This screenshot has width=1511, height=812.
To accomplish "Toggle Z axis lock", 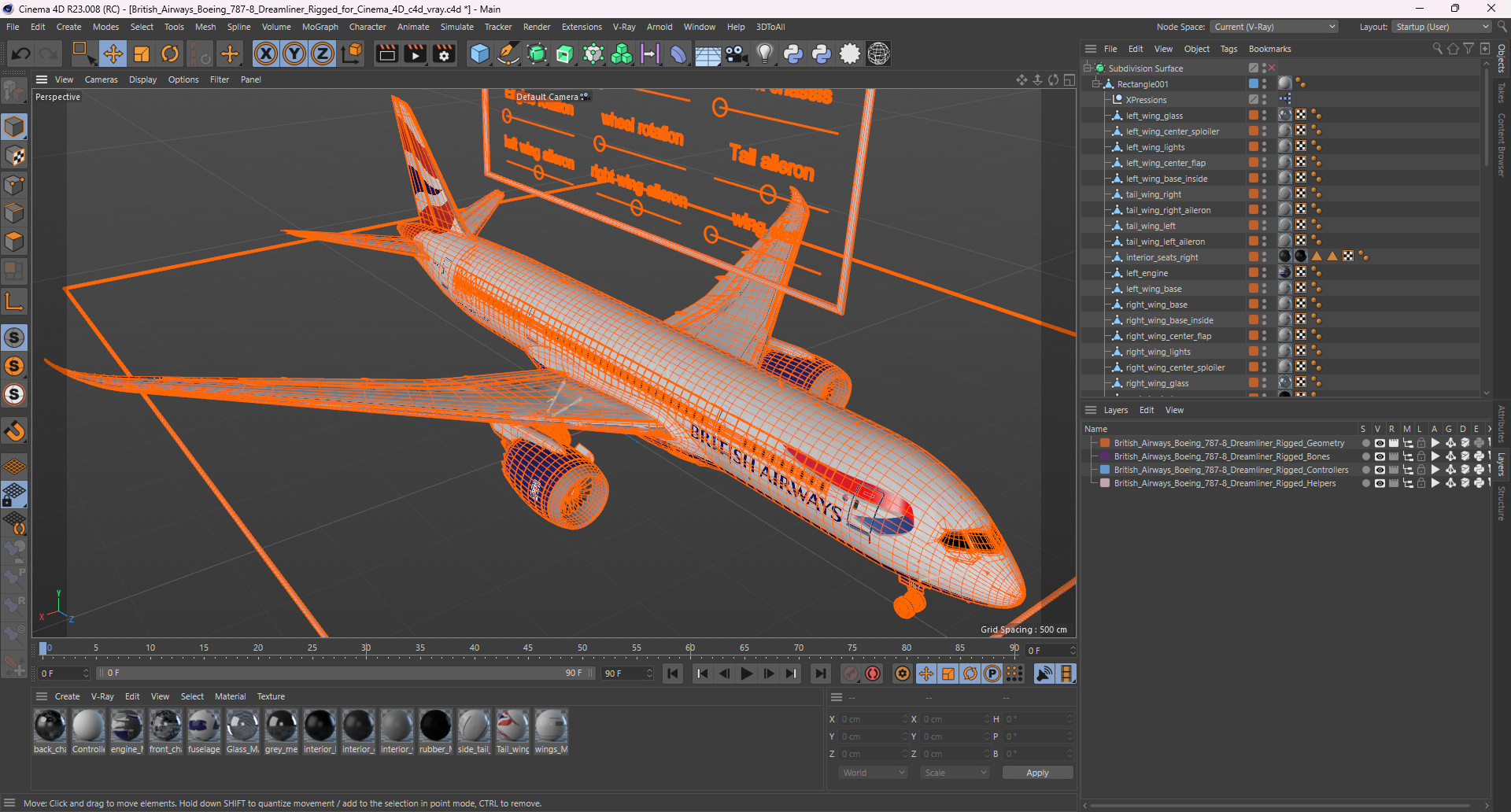I will (323, 54).
